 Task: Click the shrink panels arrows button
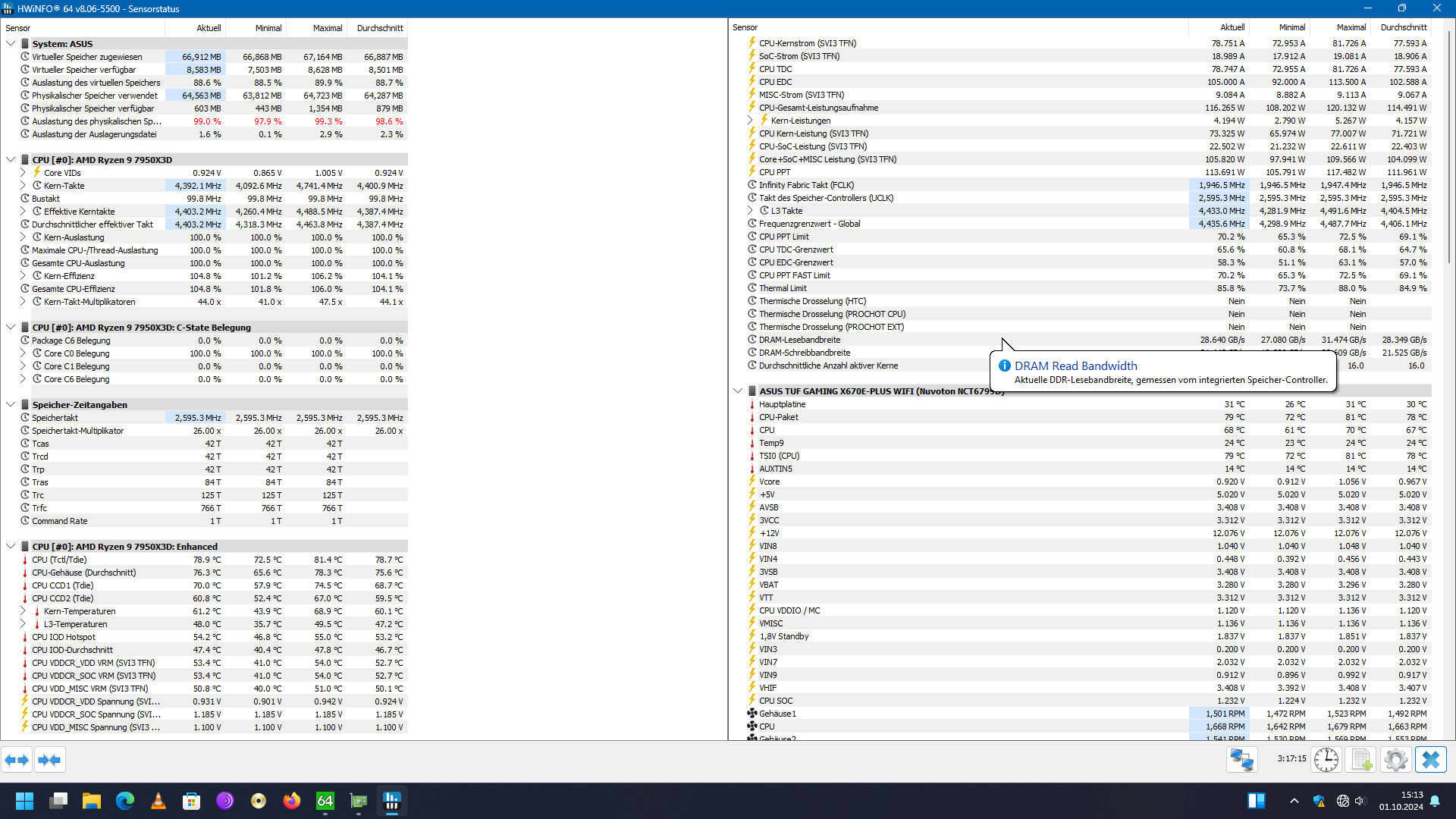[x=49, y=760]
